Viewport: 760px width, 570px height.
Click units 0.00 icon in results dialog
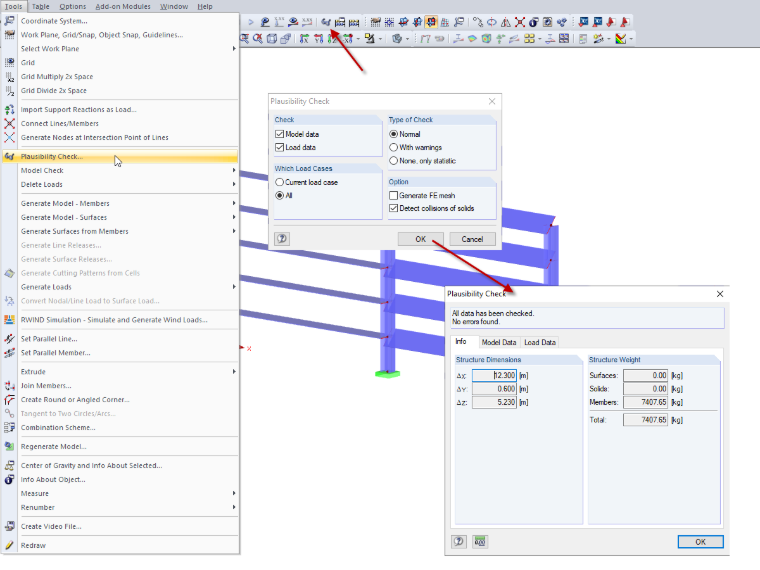480,541
